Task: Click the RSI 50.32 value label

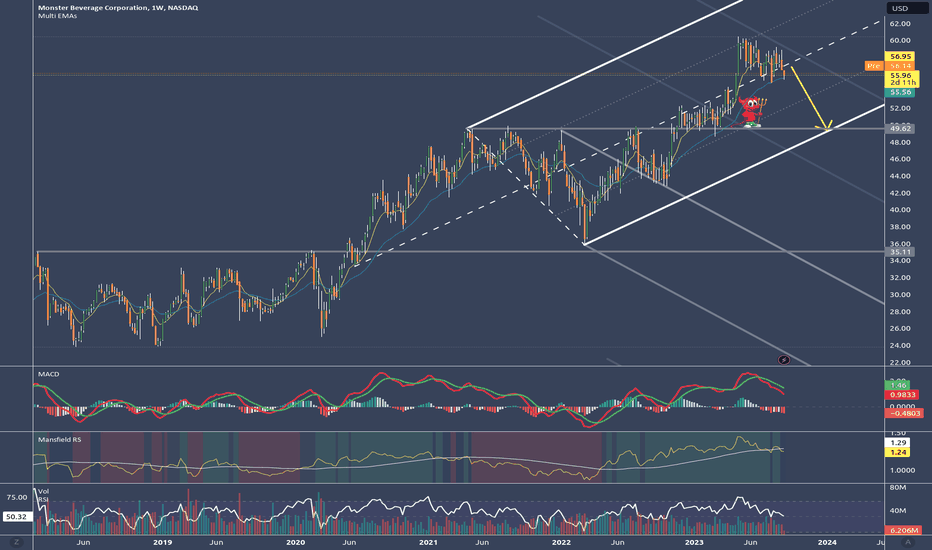Action: 17,517
